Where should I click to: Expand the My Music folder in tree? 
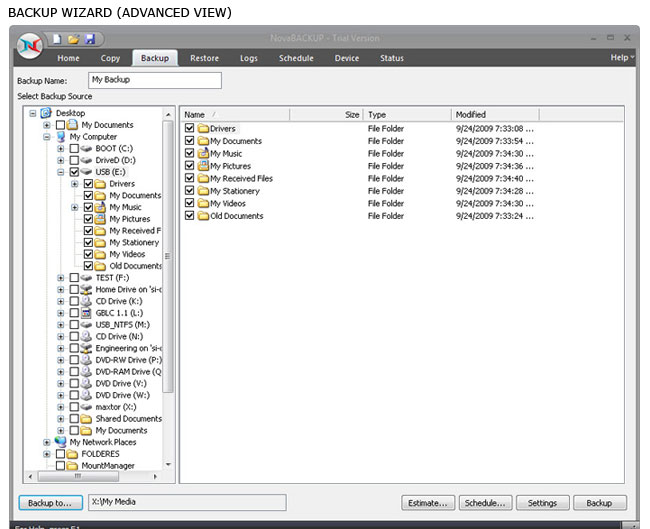[75, 207]
